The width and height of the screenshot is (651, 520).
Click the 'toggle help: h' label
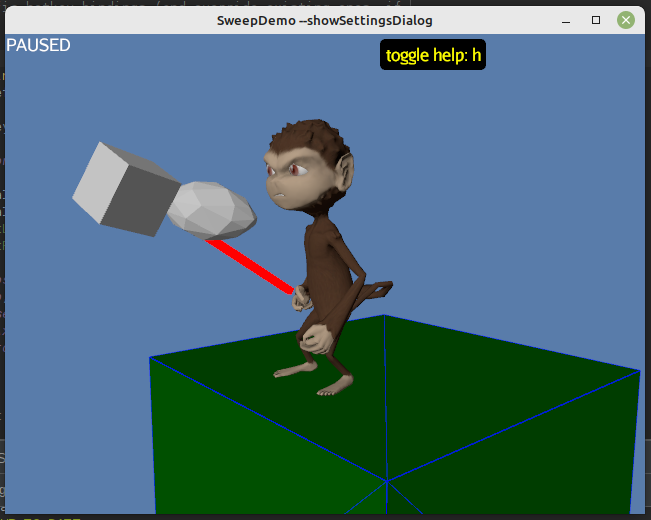point(433,55)
